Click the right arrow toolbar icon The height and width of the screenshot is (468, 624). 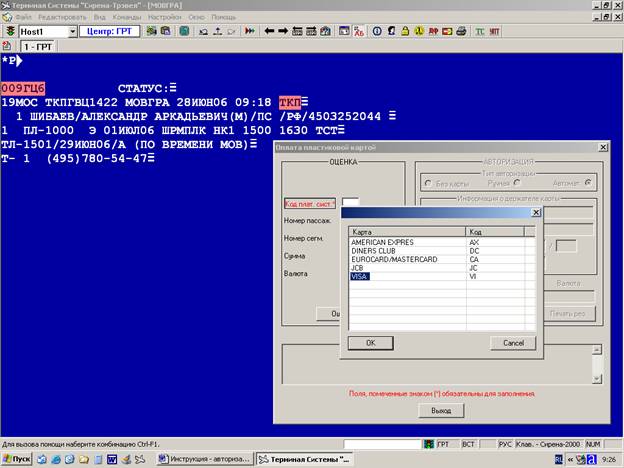283,31
